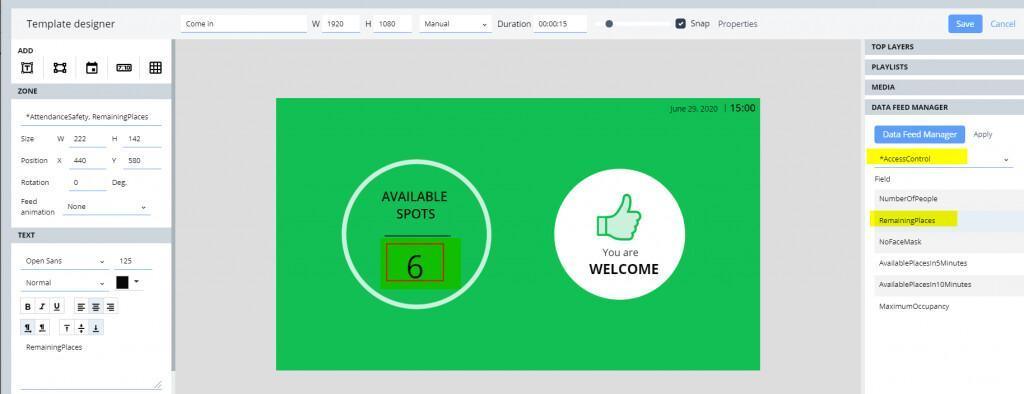Adjust the zoom slider handle
This screenshot has width=1024, height=394.
[x=609, y=24]
